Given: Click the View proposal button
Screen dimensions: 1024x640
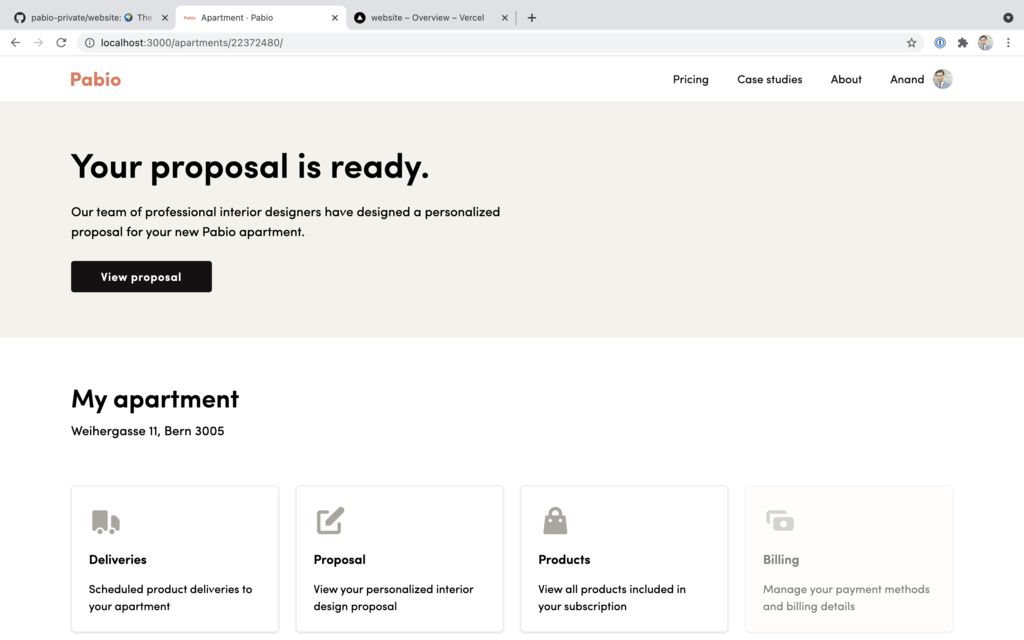Looking at the screenshot, I should 141,276.
